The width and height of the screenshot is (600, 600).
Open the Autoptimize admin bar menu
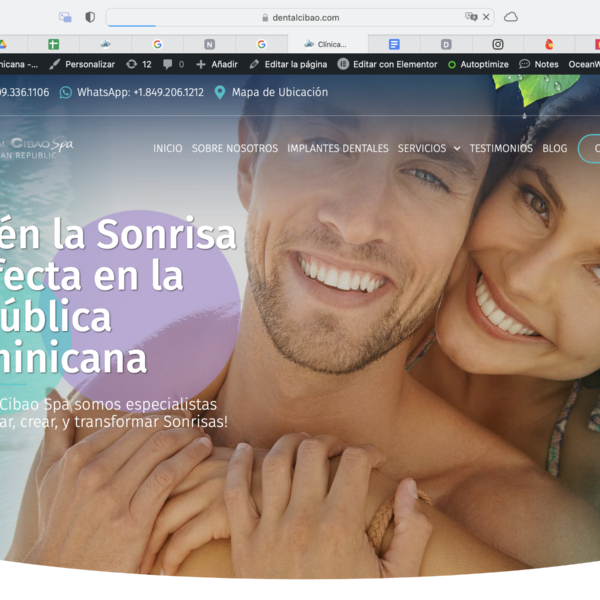click(478, 64)
